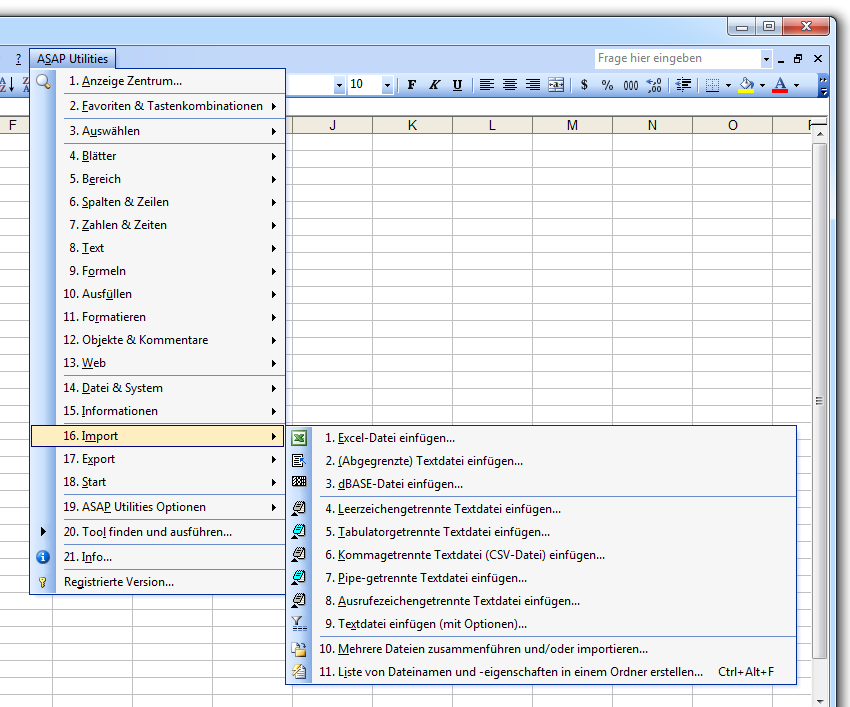Click the sort ascending A-Z icon
The width and height of the screenshot is (850, 707).
click(7, 85)
